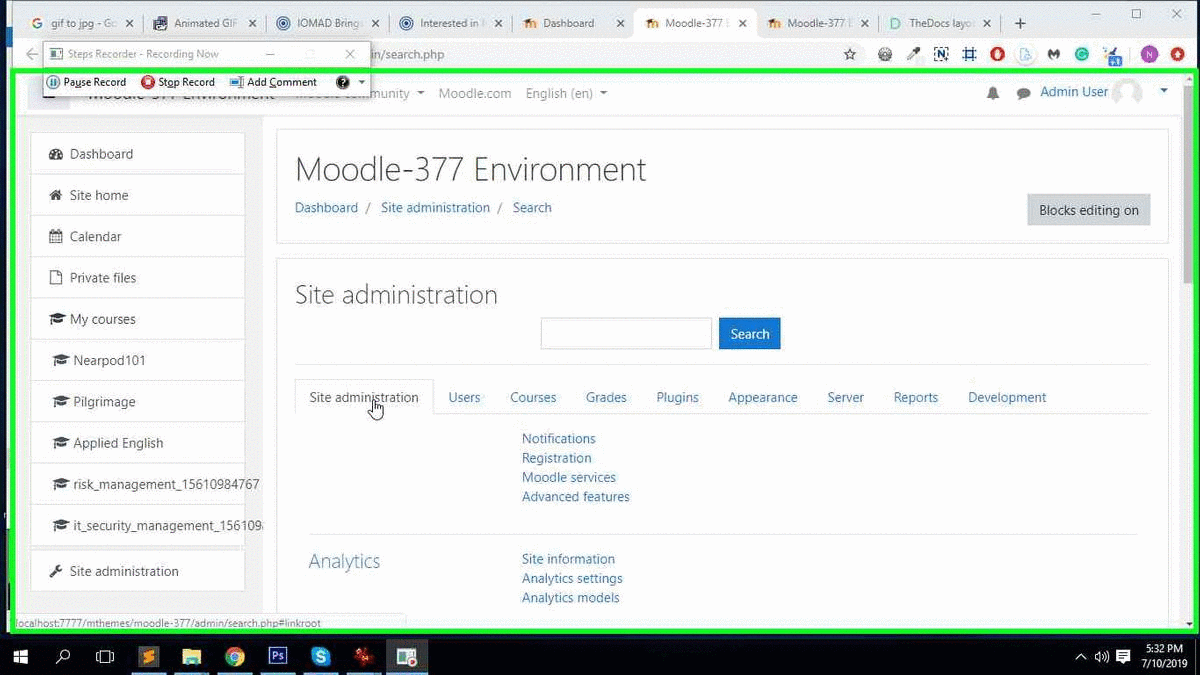Click the My courses graduation cap icon
Image resolution: width=1200 pixels, height=675 pixels.
pos(56,319)
